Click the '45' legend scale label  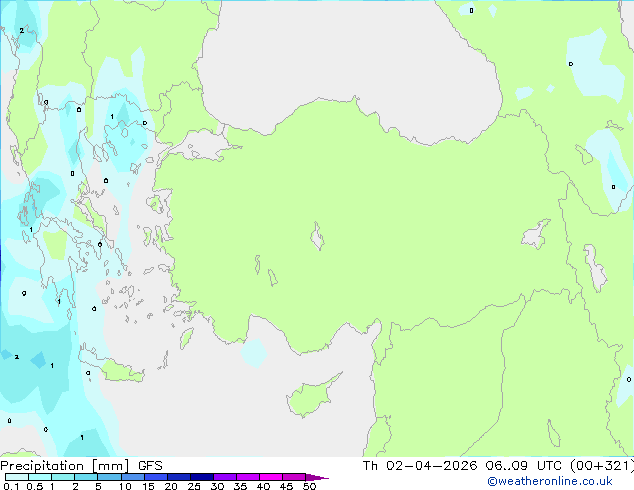click(x=286, y=486)
